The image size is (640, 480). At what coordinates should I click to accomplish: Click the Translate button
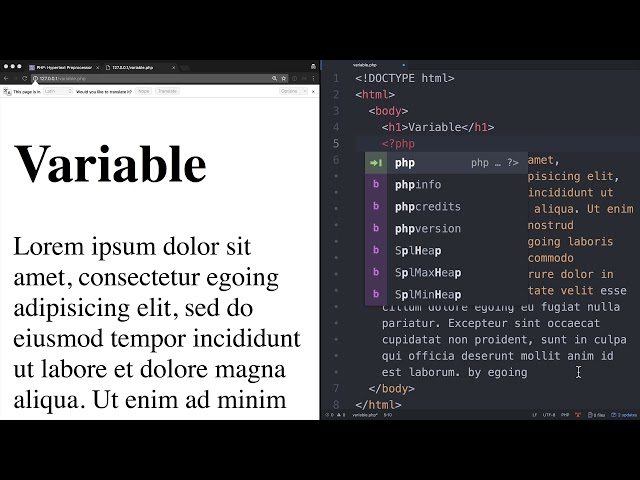coord(167,91)
